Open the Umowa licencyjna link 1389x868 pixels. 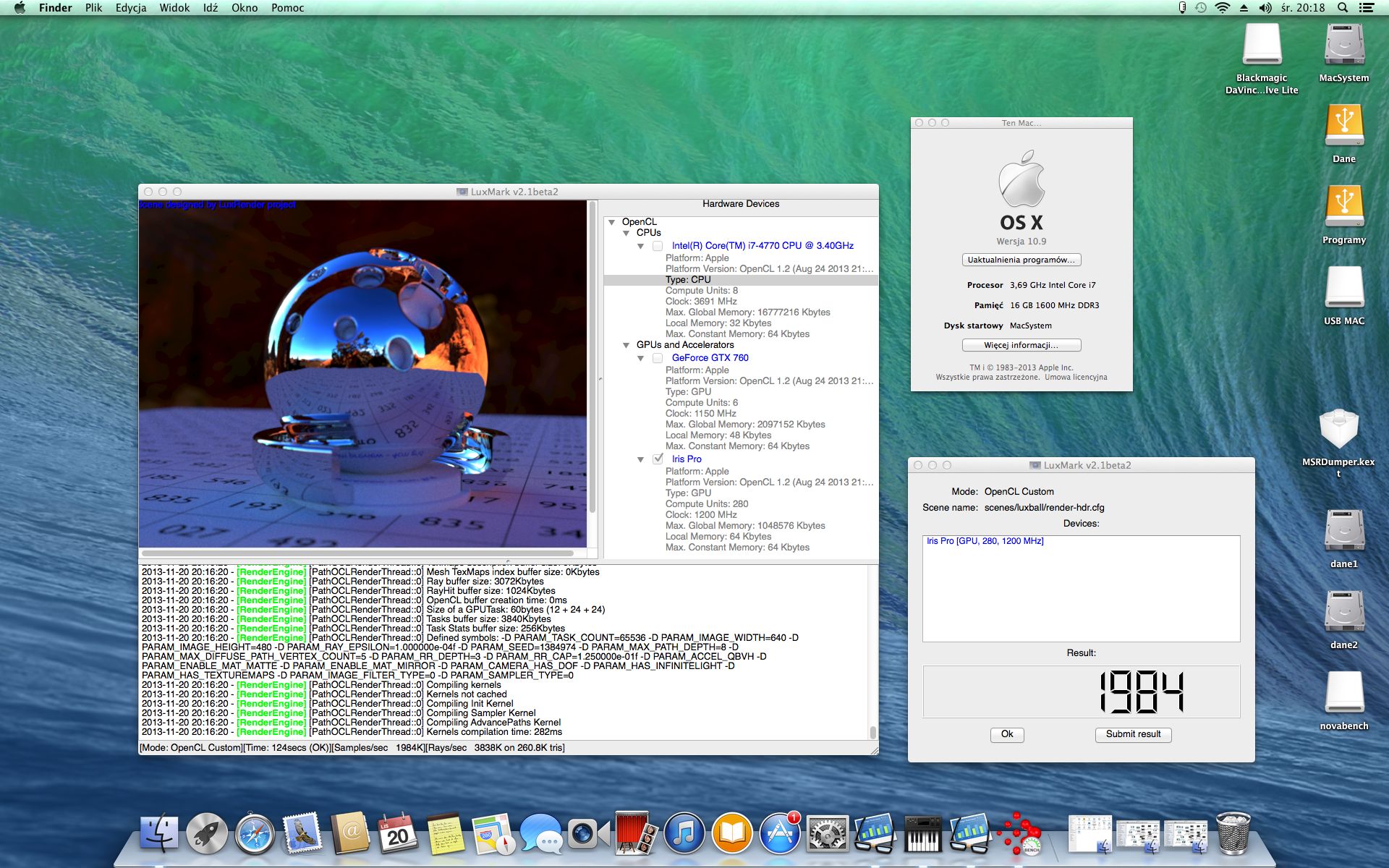tap(1076, 377)
